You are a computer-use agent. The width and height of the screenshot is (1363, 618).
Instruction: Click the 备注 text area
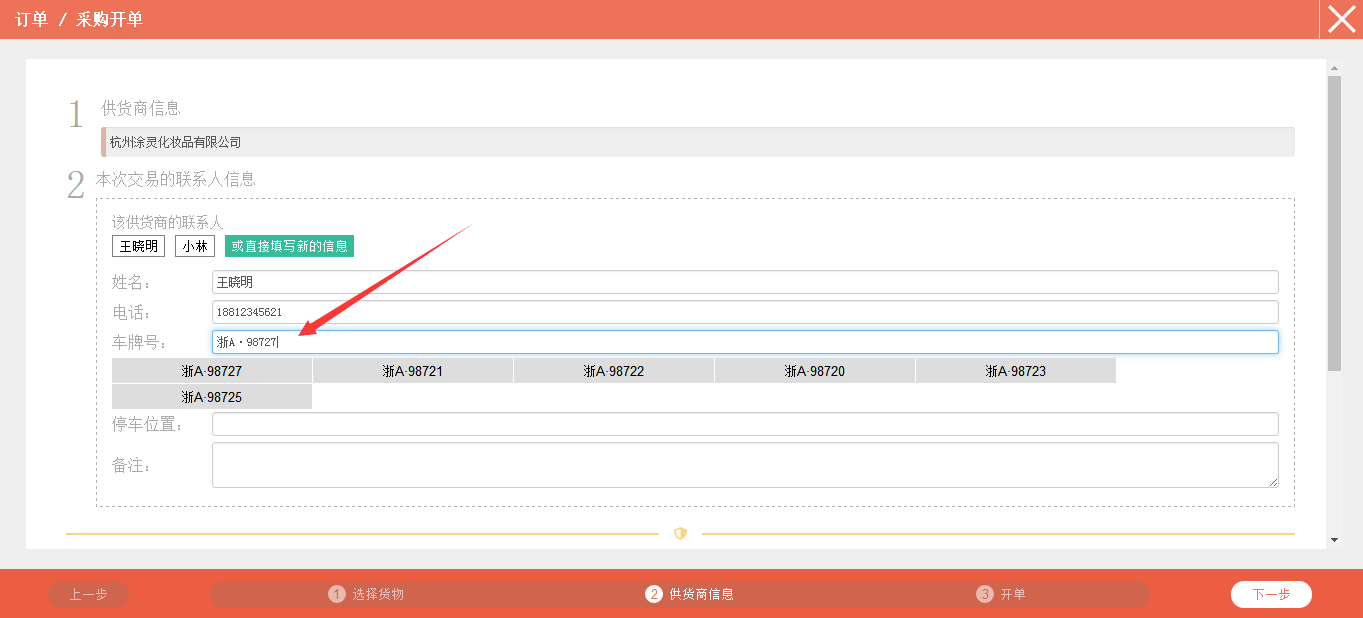(x=744, y=465)
